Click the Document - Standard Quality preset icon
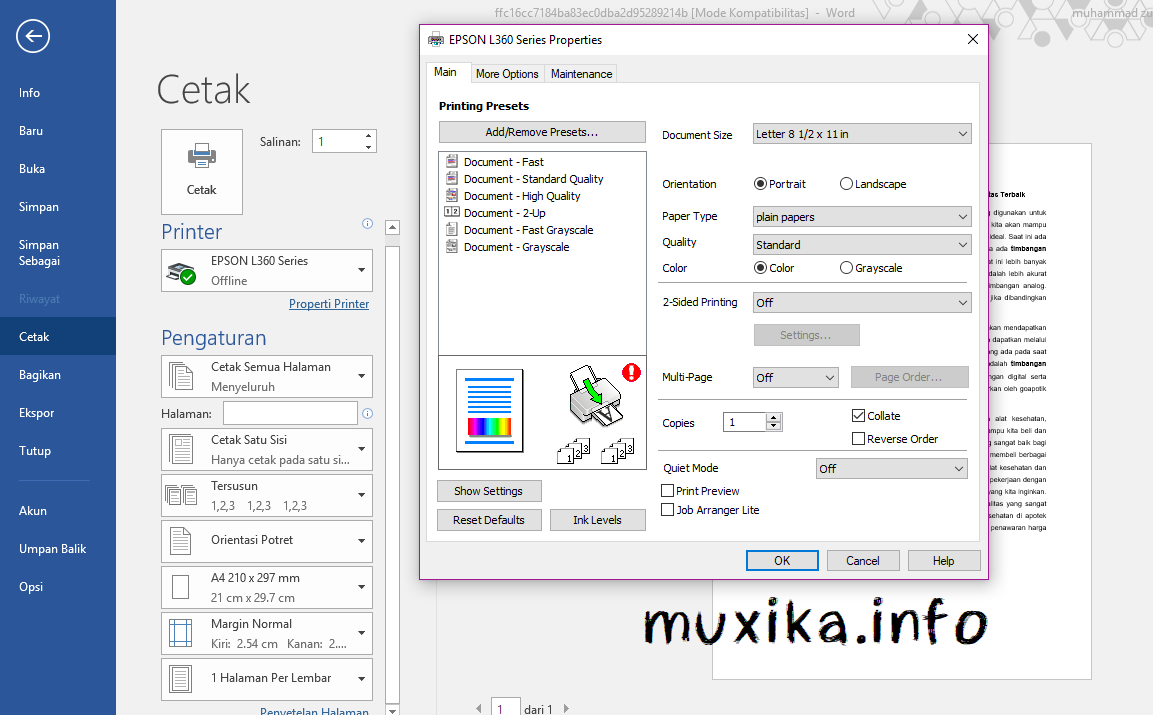 pos(452,178)
